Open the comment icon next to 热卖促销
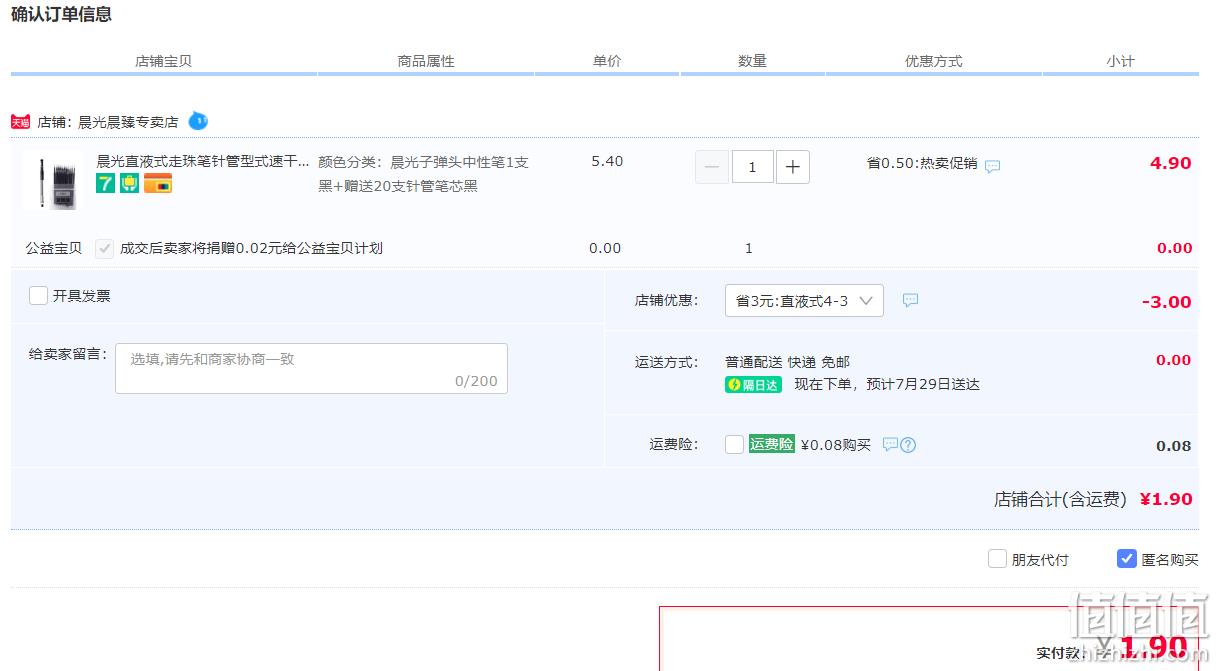This screenshot has width=1218, height=671. pos(992,167)
